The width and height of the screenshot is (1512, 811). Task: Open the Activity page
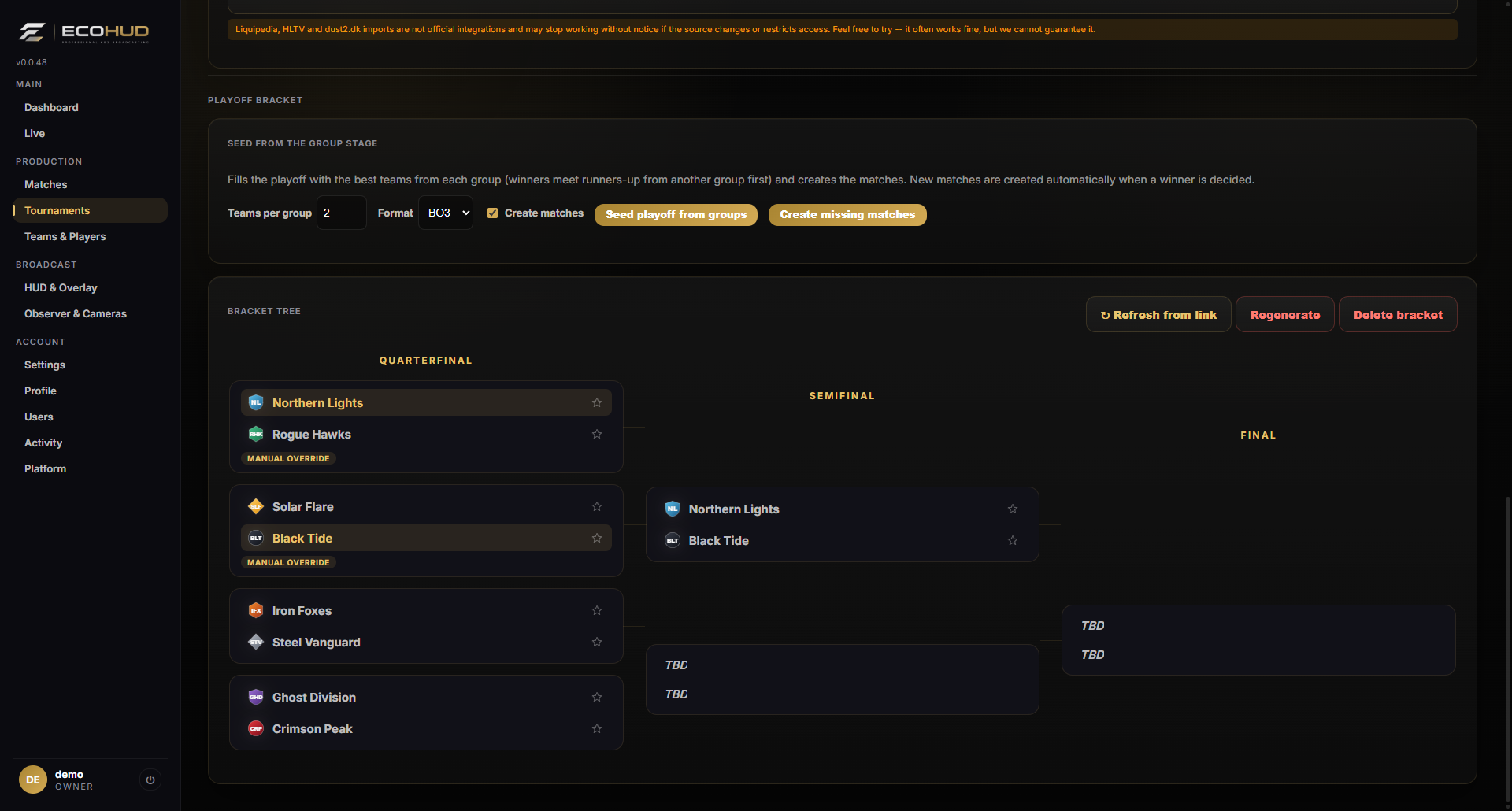[43, 443]
